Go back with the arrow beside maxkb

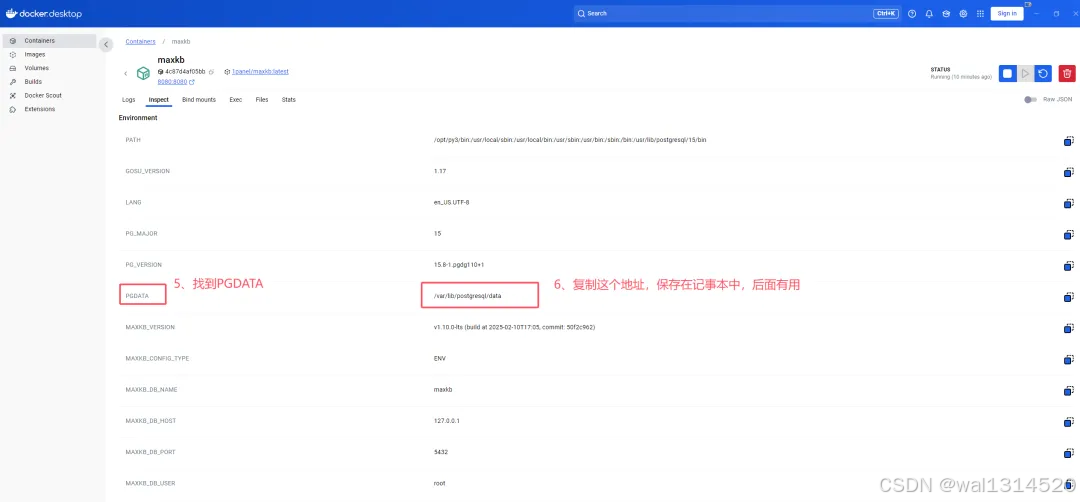pos(125,73)
